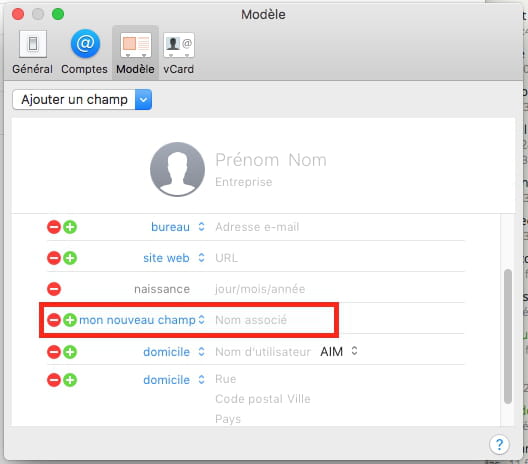528x464 pixels.
Task: Click the contact photo placeholder
Action: click(x=177, y=169)
